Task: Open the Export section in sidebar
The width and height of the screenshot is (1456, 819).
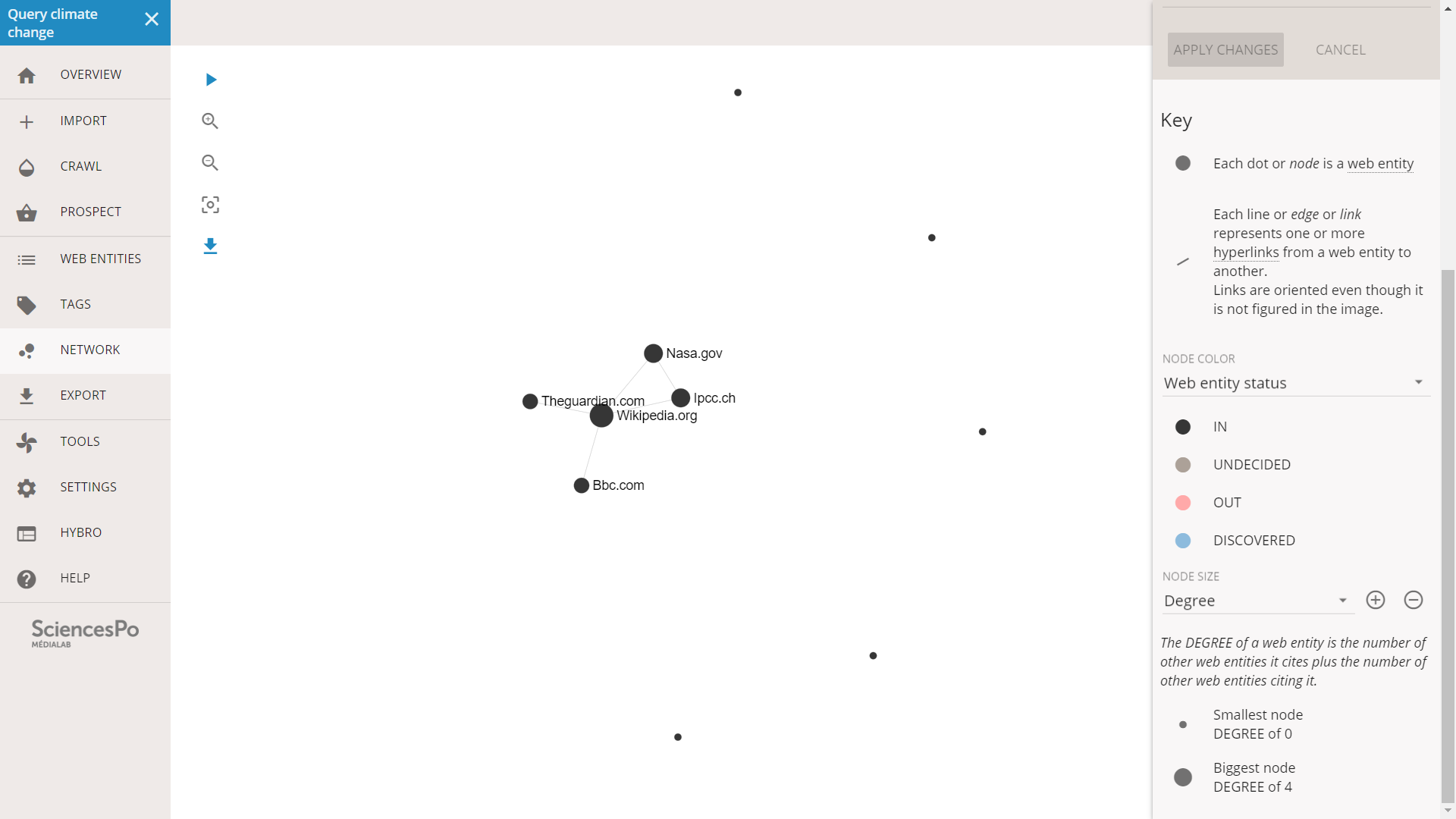Action: tap(83, 395)
